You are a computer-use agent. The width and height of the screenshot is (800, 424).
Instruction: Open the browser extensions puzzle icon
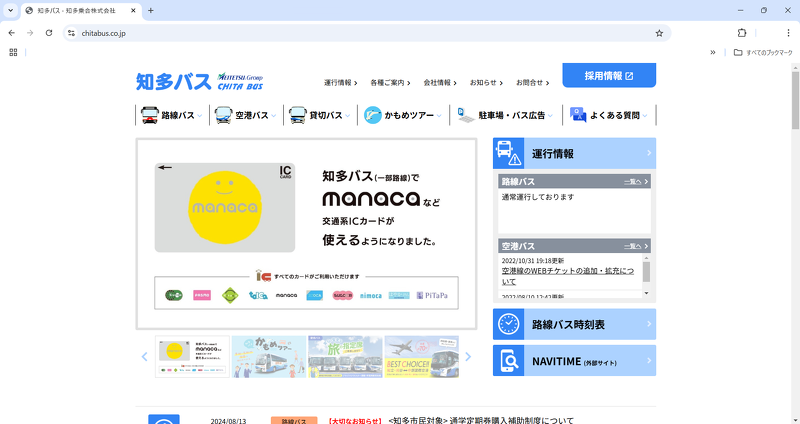tap(742, 33)
